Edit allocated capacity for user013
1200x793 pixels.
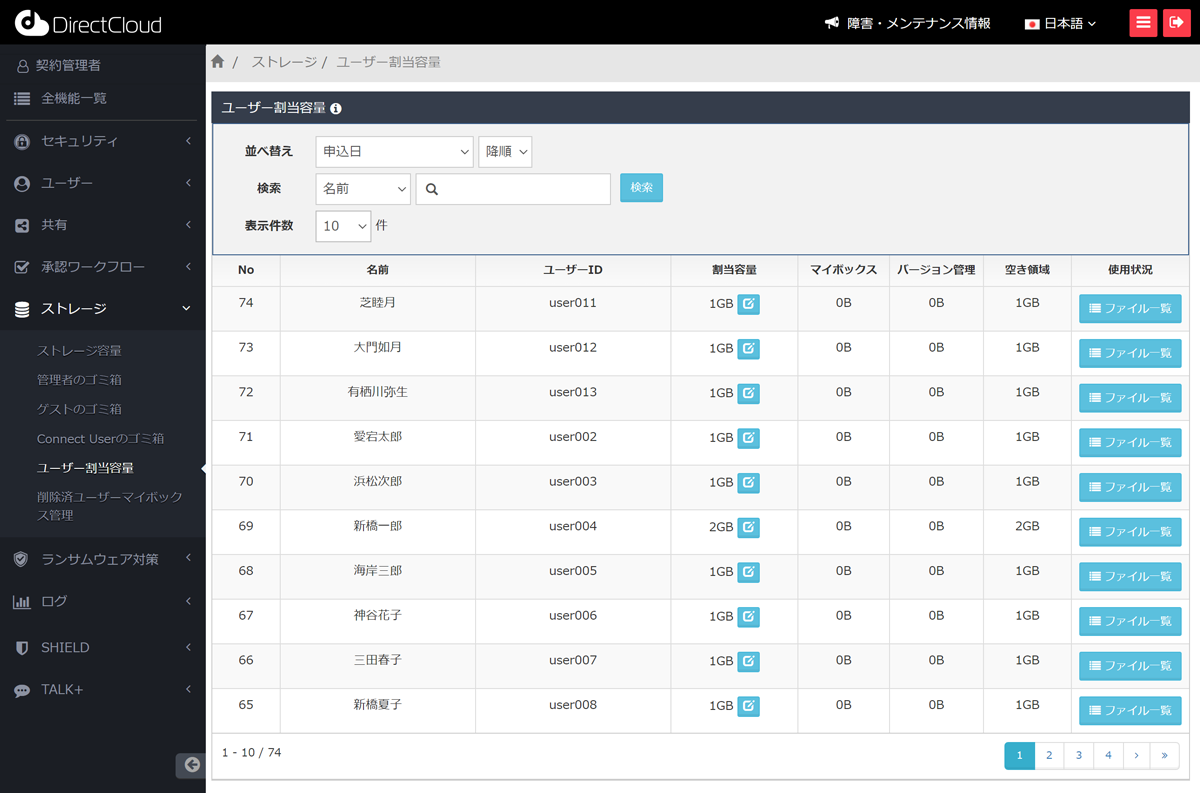(x=748, y=394)
